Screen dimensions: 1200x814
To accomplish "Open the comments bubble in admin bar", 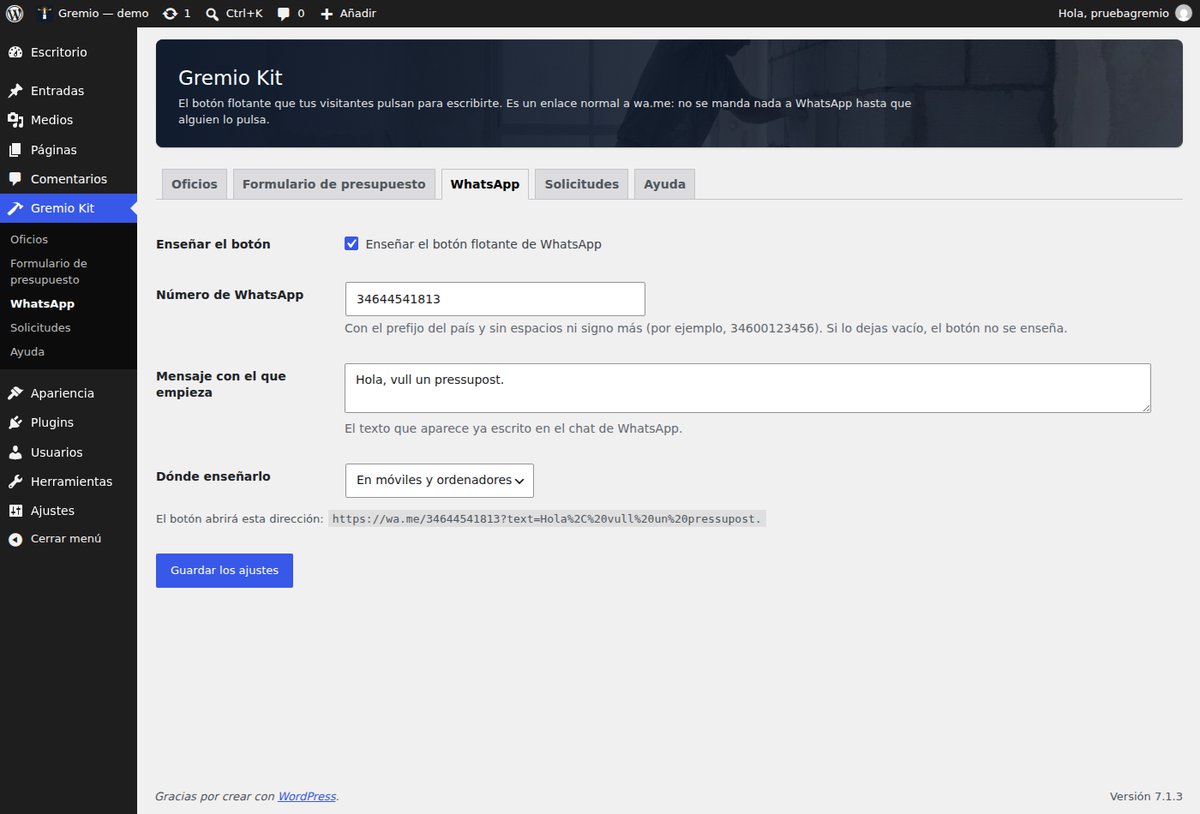I will 284,14.
